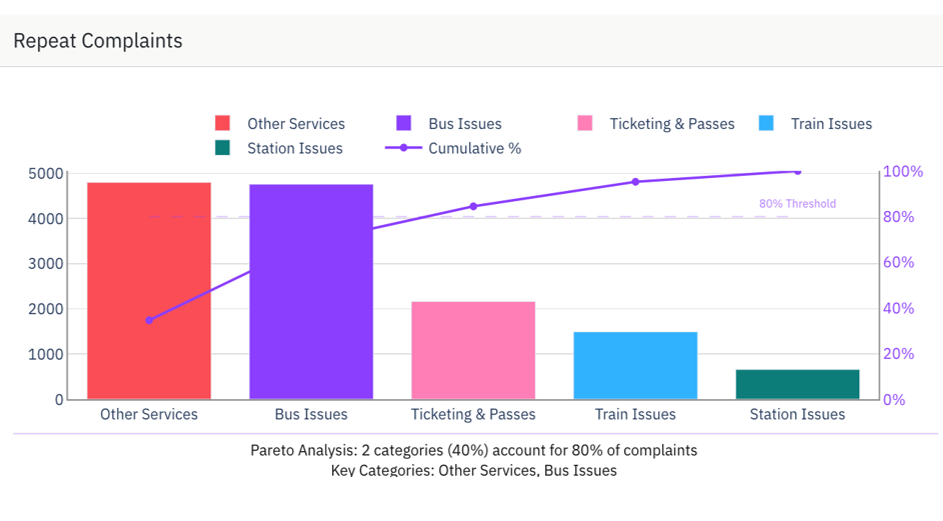
Task: Select the blue Train Issues bar
Action: tap(635, 366)
